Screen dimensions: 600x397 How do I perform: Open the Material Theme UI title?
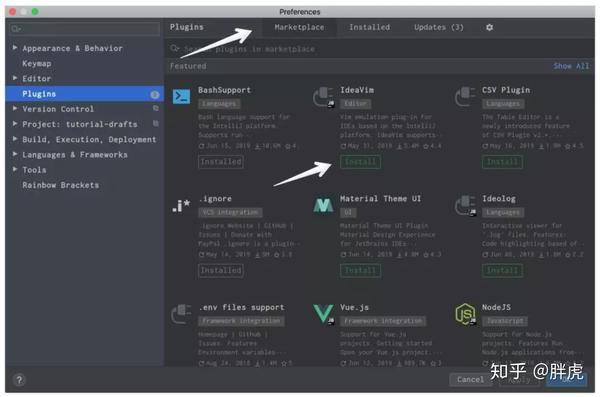click(x=380, y=199)
